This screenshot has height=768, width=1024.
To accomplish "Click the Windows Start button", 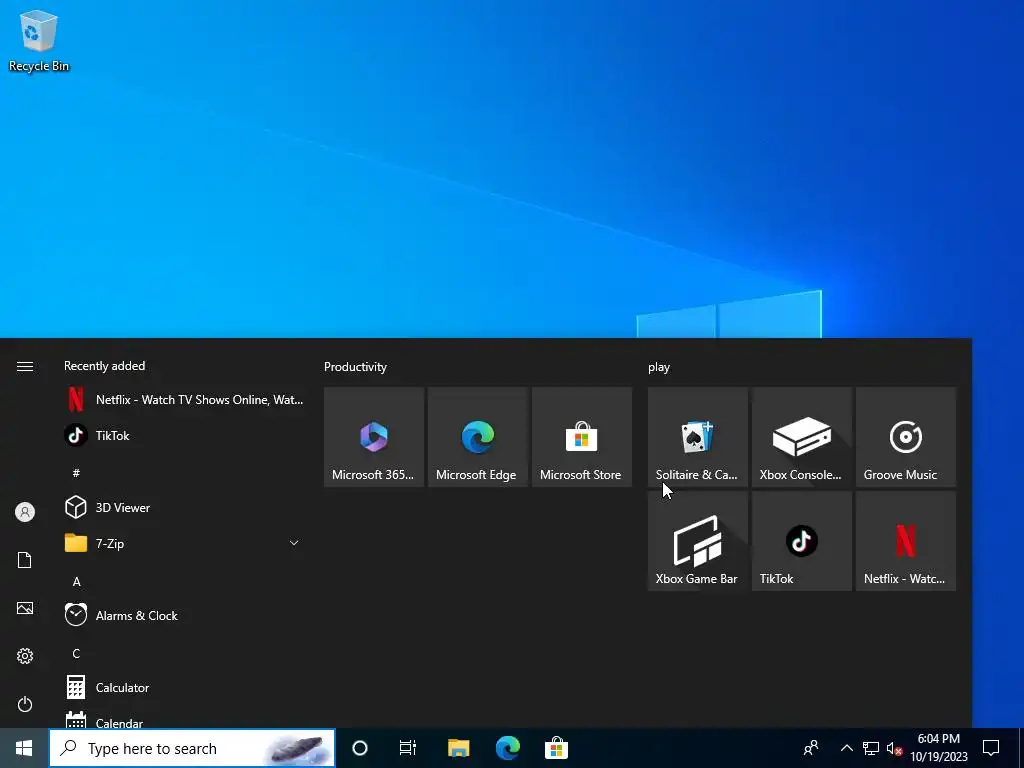I will [x=24, y=748].
